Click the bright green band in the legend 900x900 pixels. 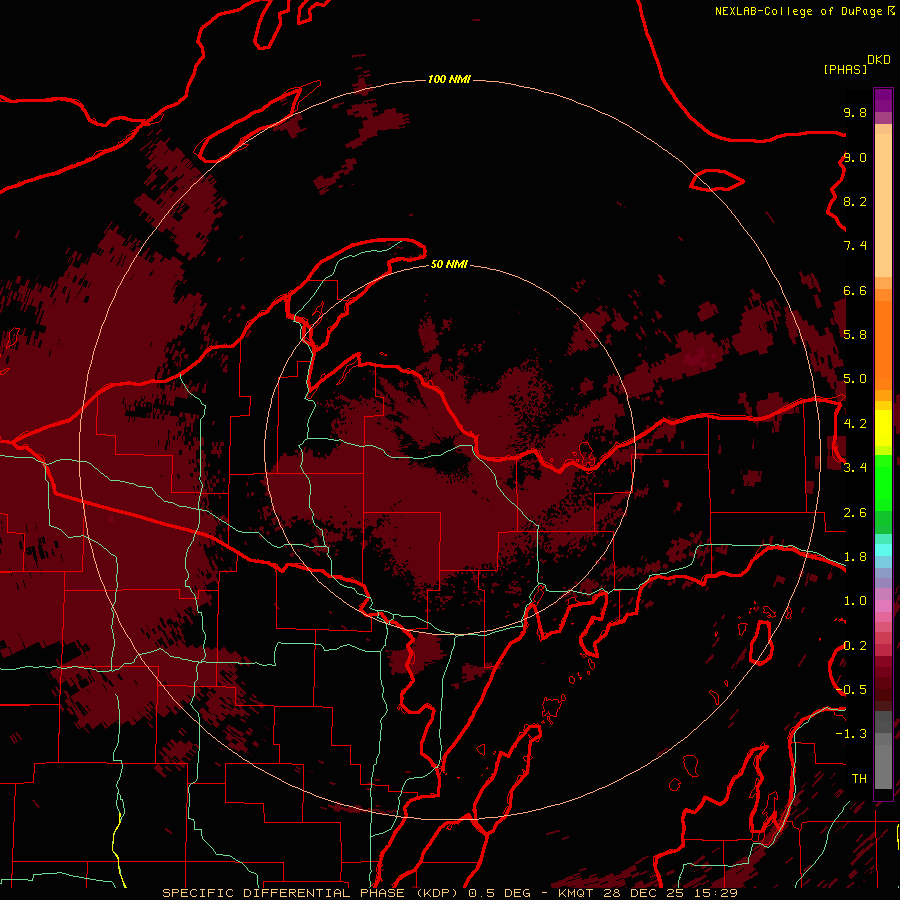tap(883, 483)
